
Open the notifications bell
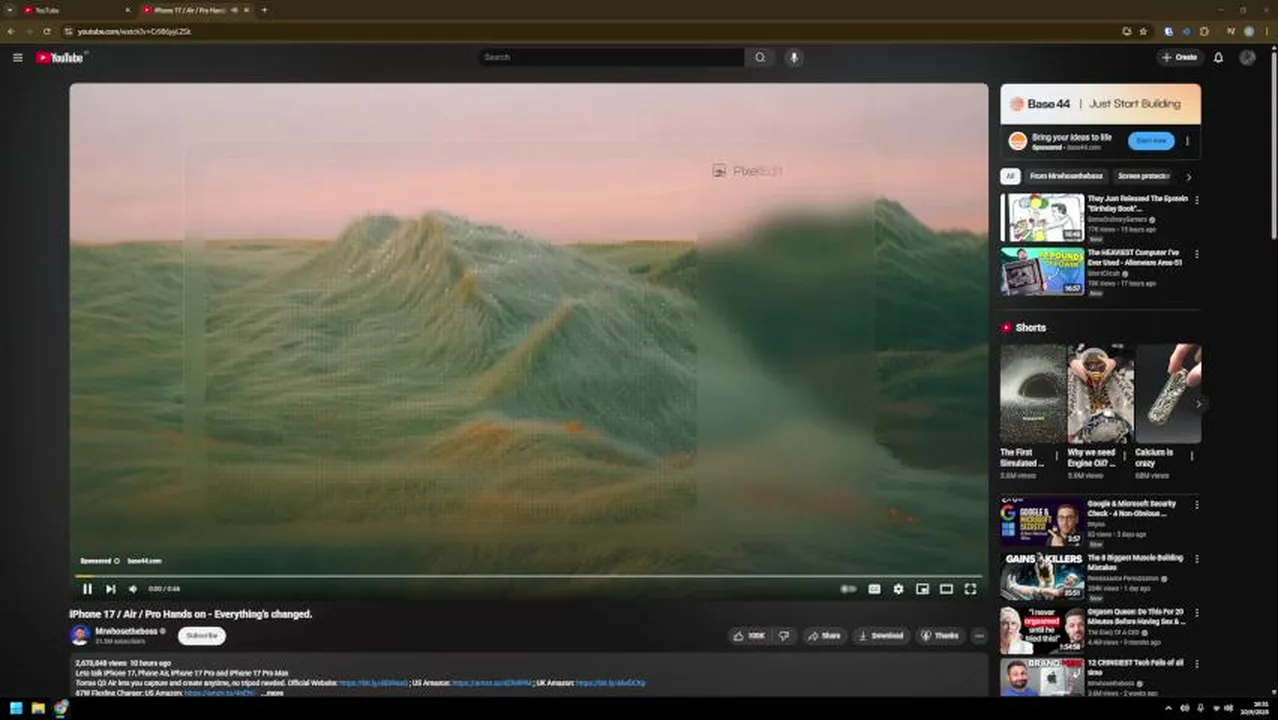tap(1218, 57)
